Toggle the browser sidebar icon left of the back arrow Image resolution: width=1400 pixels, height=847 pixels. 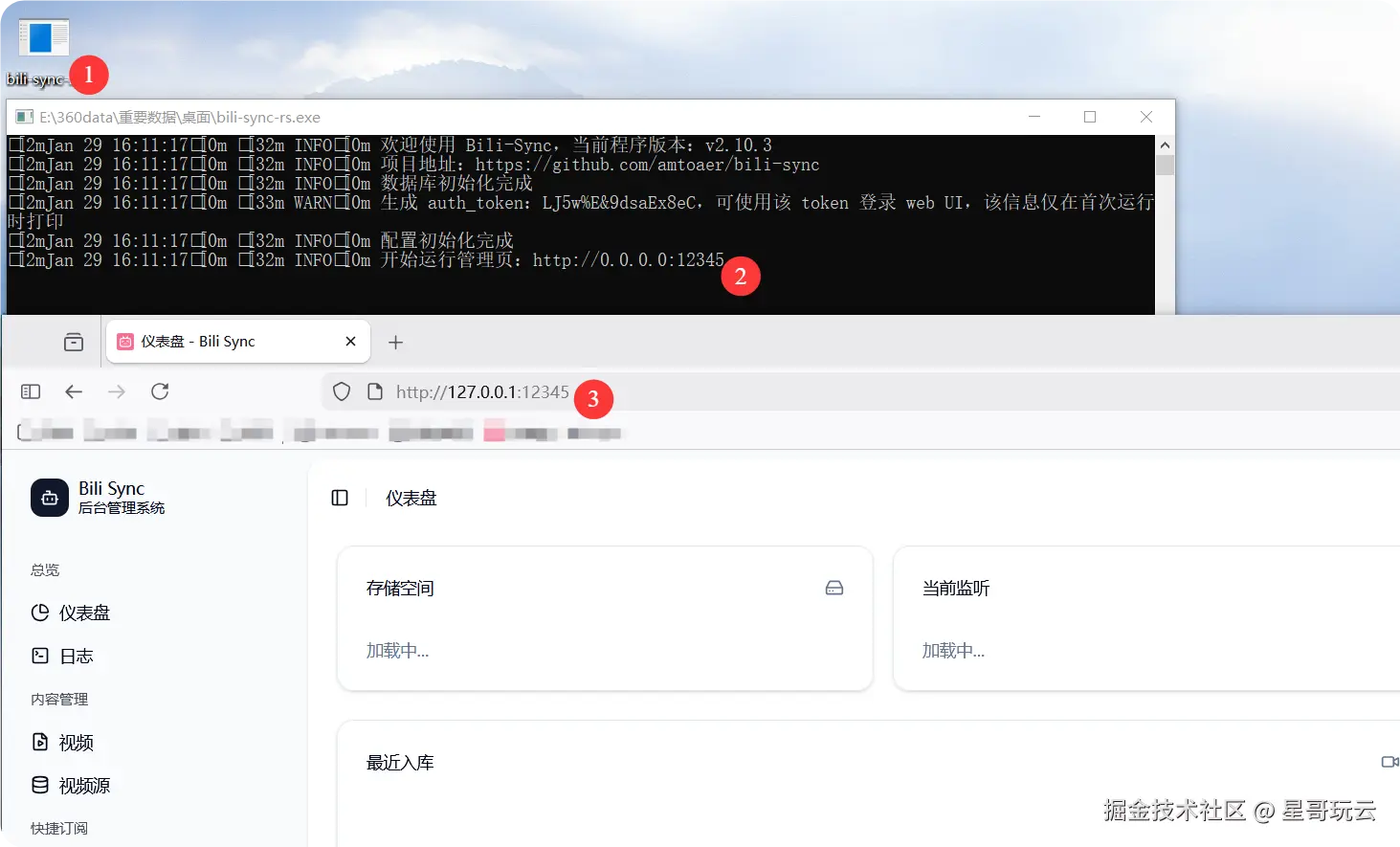pos(31,391)
